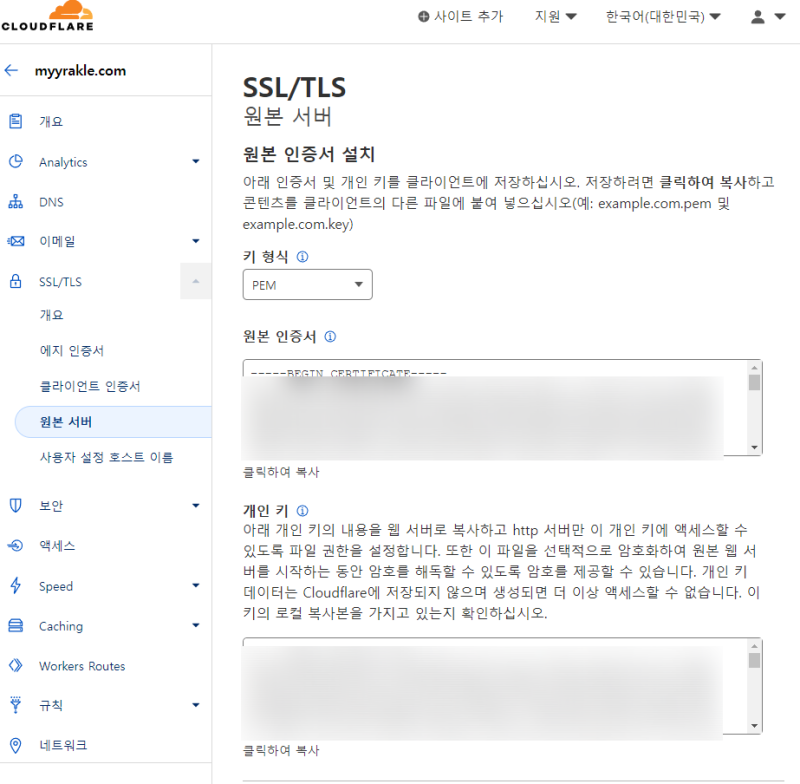The height and width of the screenshot is (784, 800).
Task: Click the Workers Routes icon
Action: point(15,666)
